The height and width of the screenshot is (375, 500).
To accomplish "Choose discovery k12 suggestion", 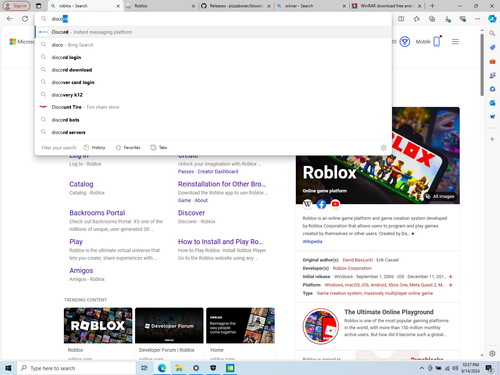I will (213, 95).
